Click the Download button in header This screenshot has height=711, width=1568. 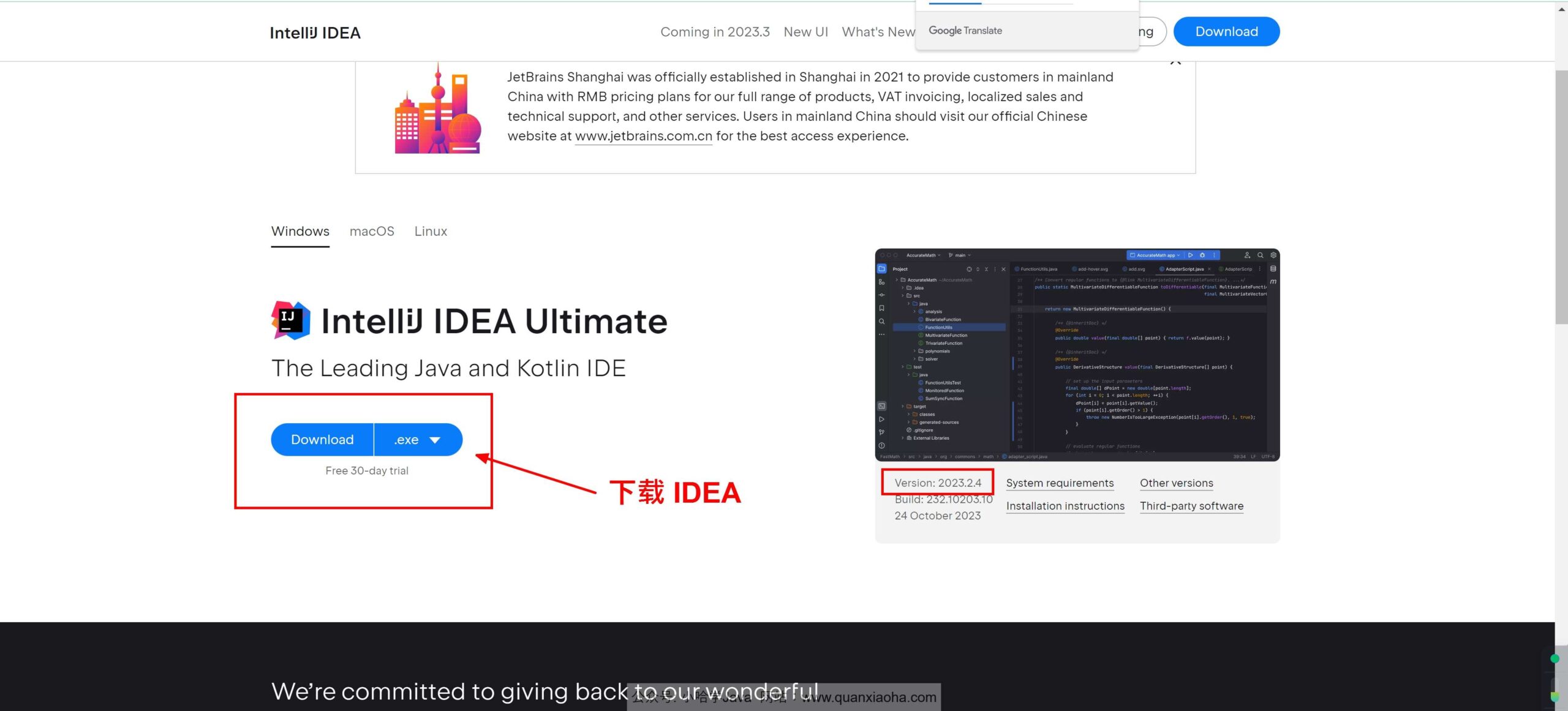1226,31
